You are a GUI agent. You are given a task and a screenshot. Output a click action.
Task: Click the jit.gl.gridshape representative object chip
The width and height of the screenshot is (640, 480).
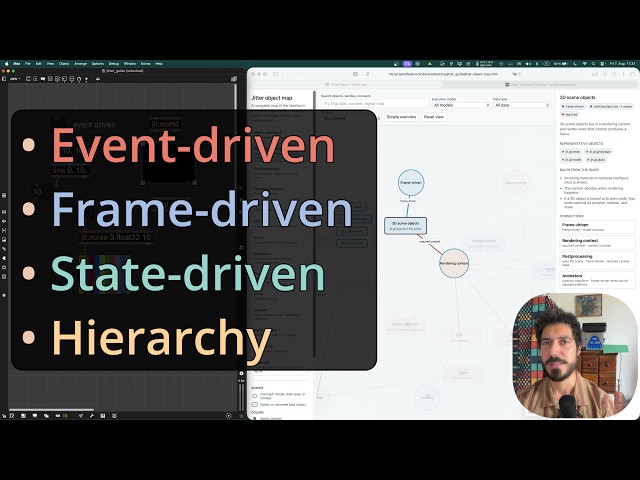coord(599,152)
